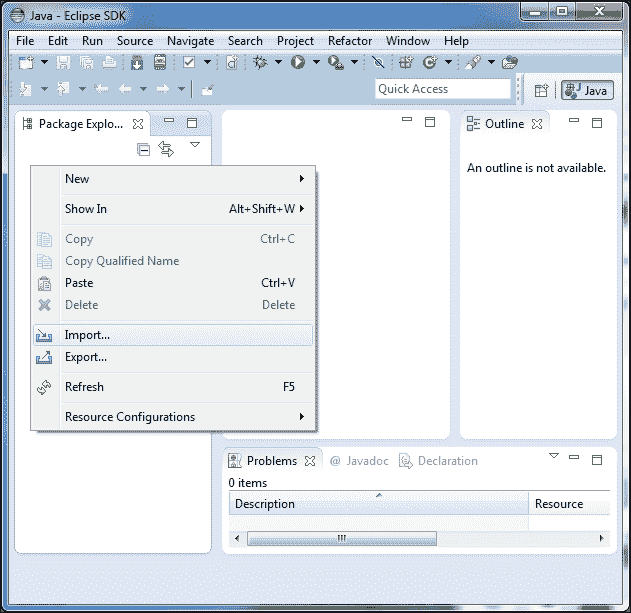Click the Save All toolbar icon

click(86, 63)
